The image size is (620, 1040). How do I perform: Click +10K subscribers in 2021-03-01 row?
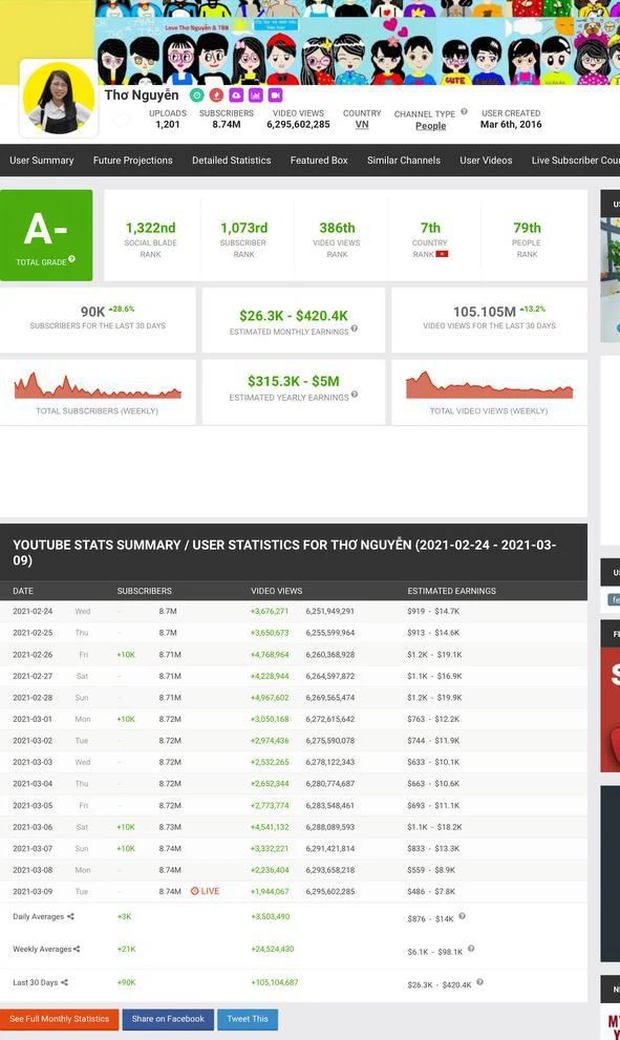coord(126,719)
